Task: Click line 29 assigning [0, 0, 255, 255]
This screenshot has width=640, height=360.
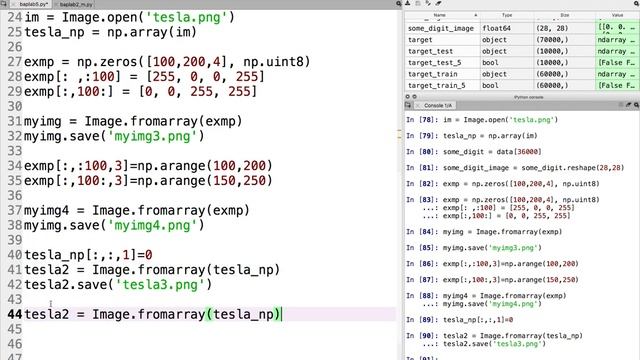Action: coord(141,91)
